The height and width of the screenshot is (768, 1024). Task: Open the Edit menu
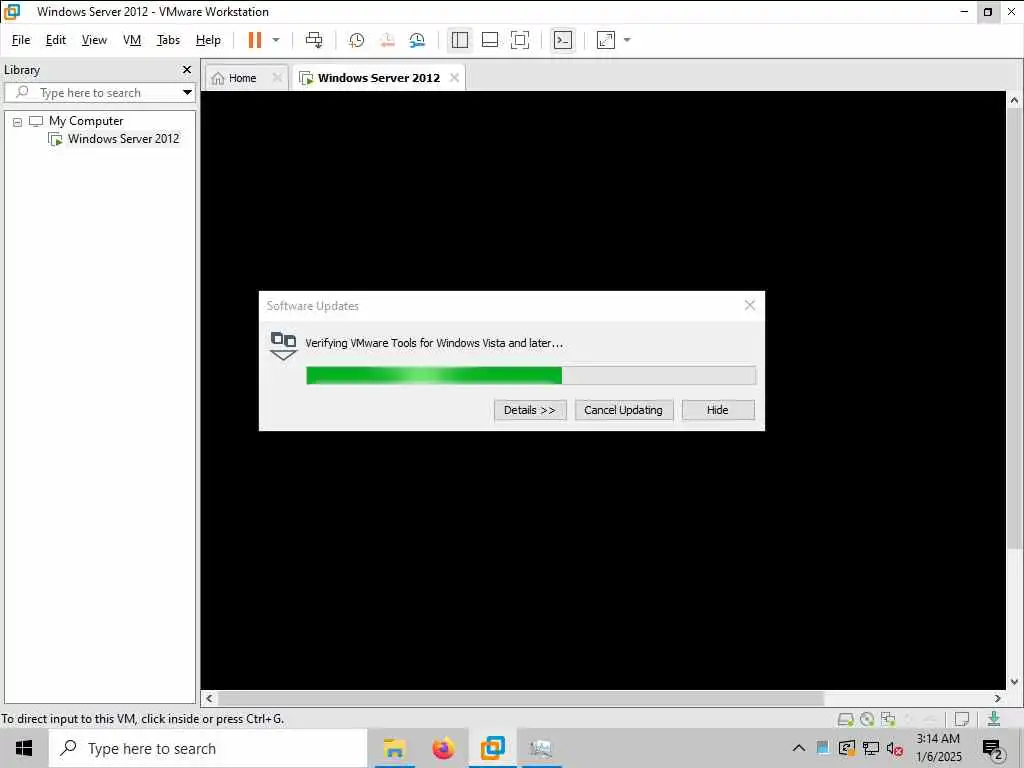[x=56, y=40]
